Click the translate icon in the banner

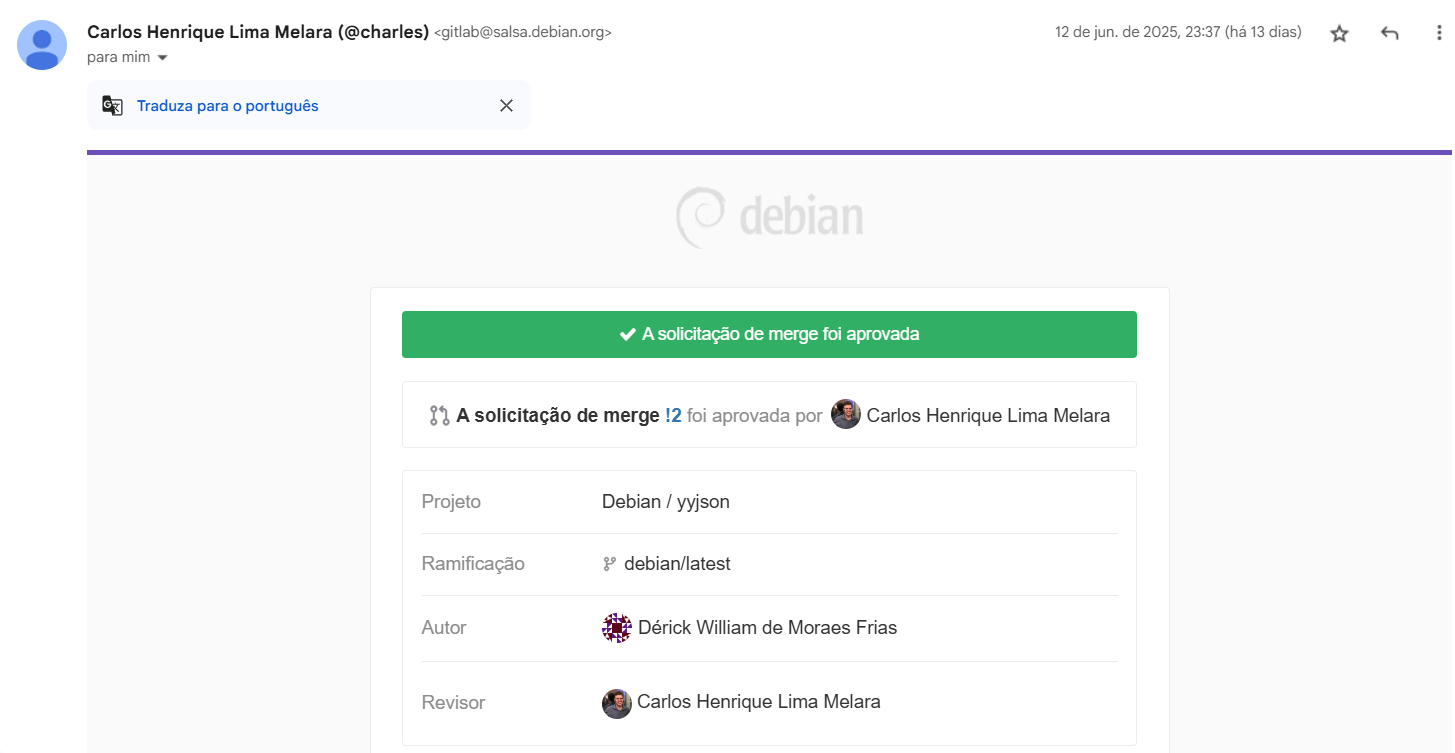point(113,106)
